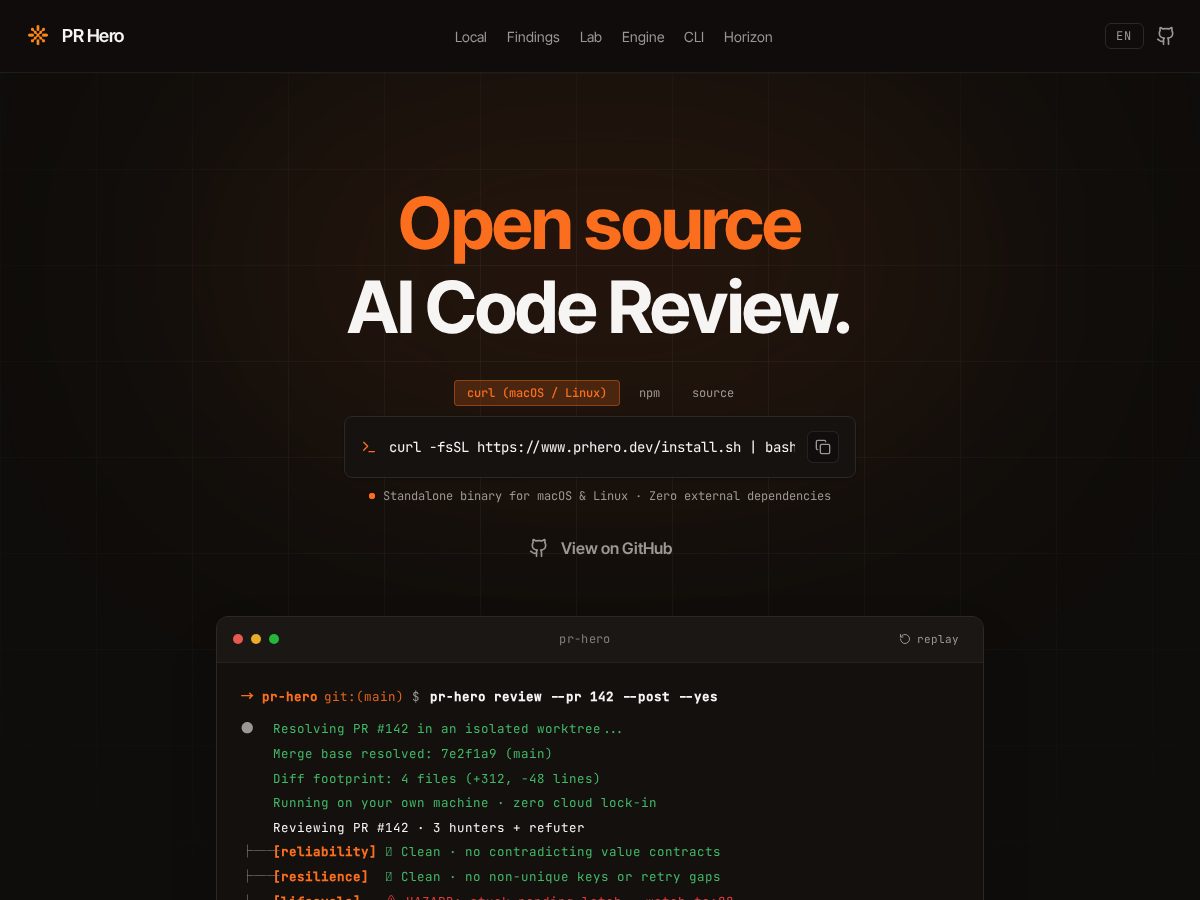Go to the Findings nav item
Viewport: 1200px width, 900px height.
click(x=533, y=37)
